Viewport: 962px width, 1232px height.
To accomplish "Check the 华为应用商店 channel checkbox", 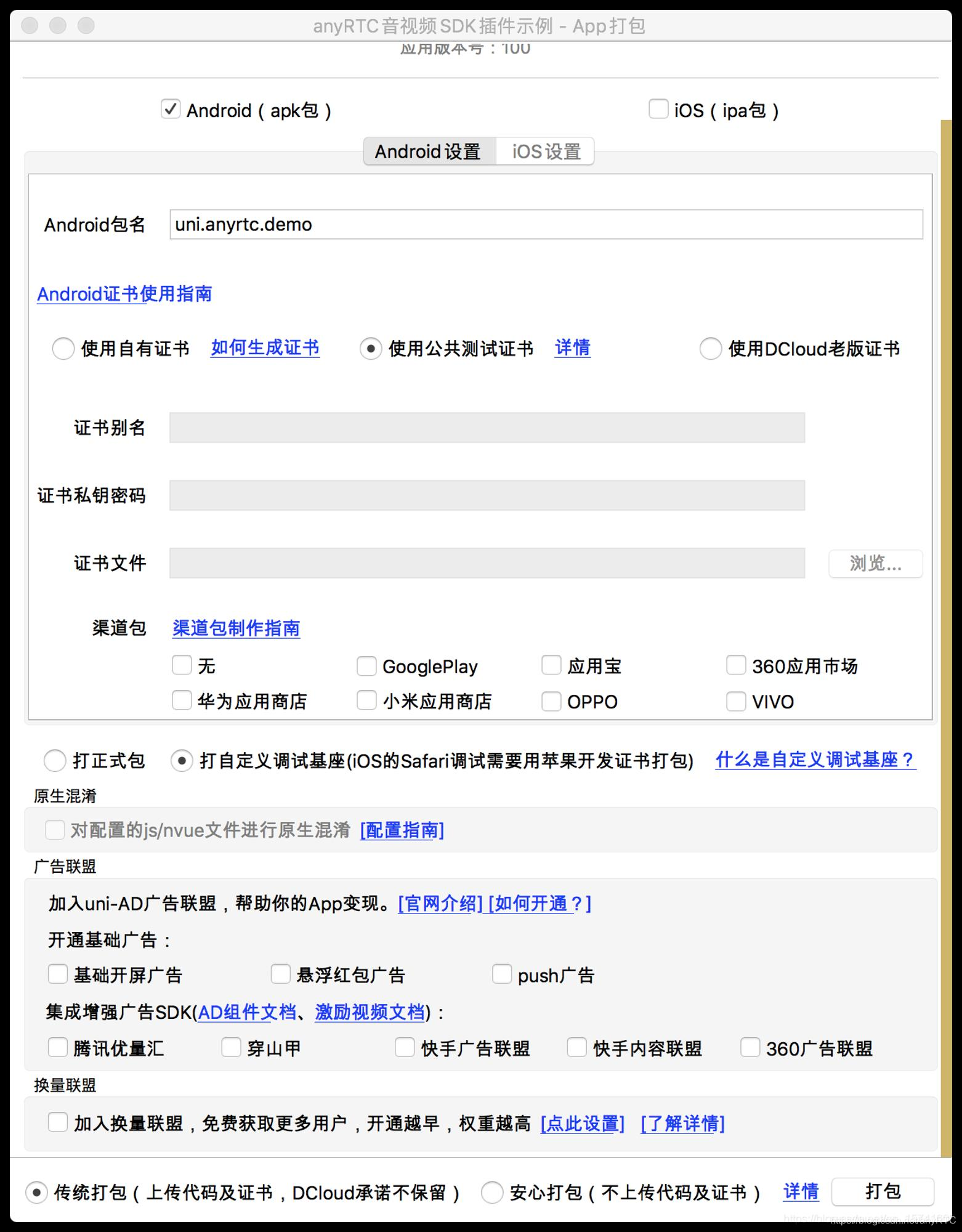I will tap(182, 700).
